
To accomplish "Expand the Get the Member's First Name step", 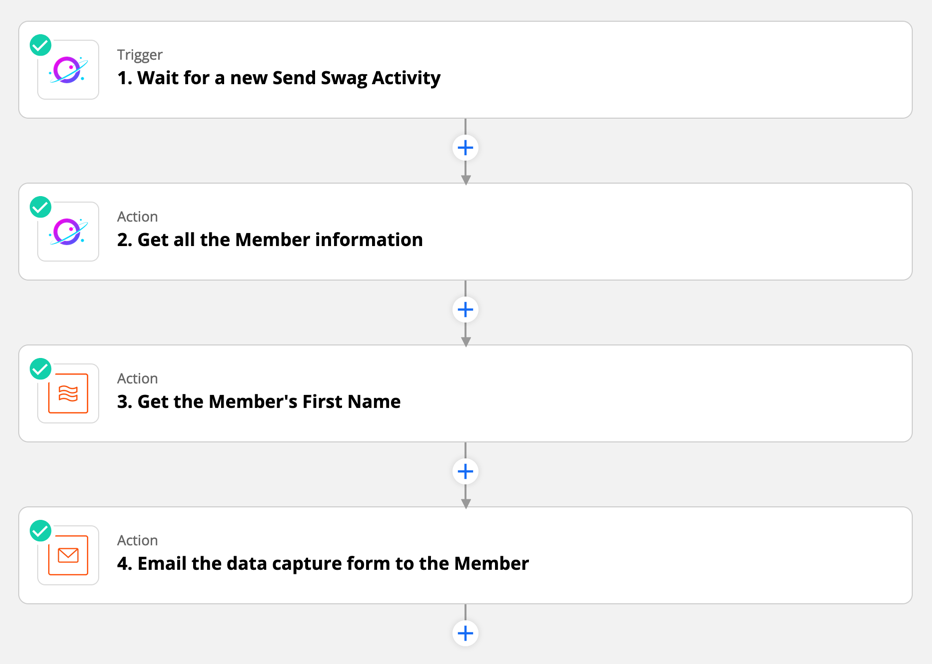I will 259,402.
